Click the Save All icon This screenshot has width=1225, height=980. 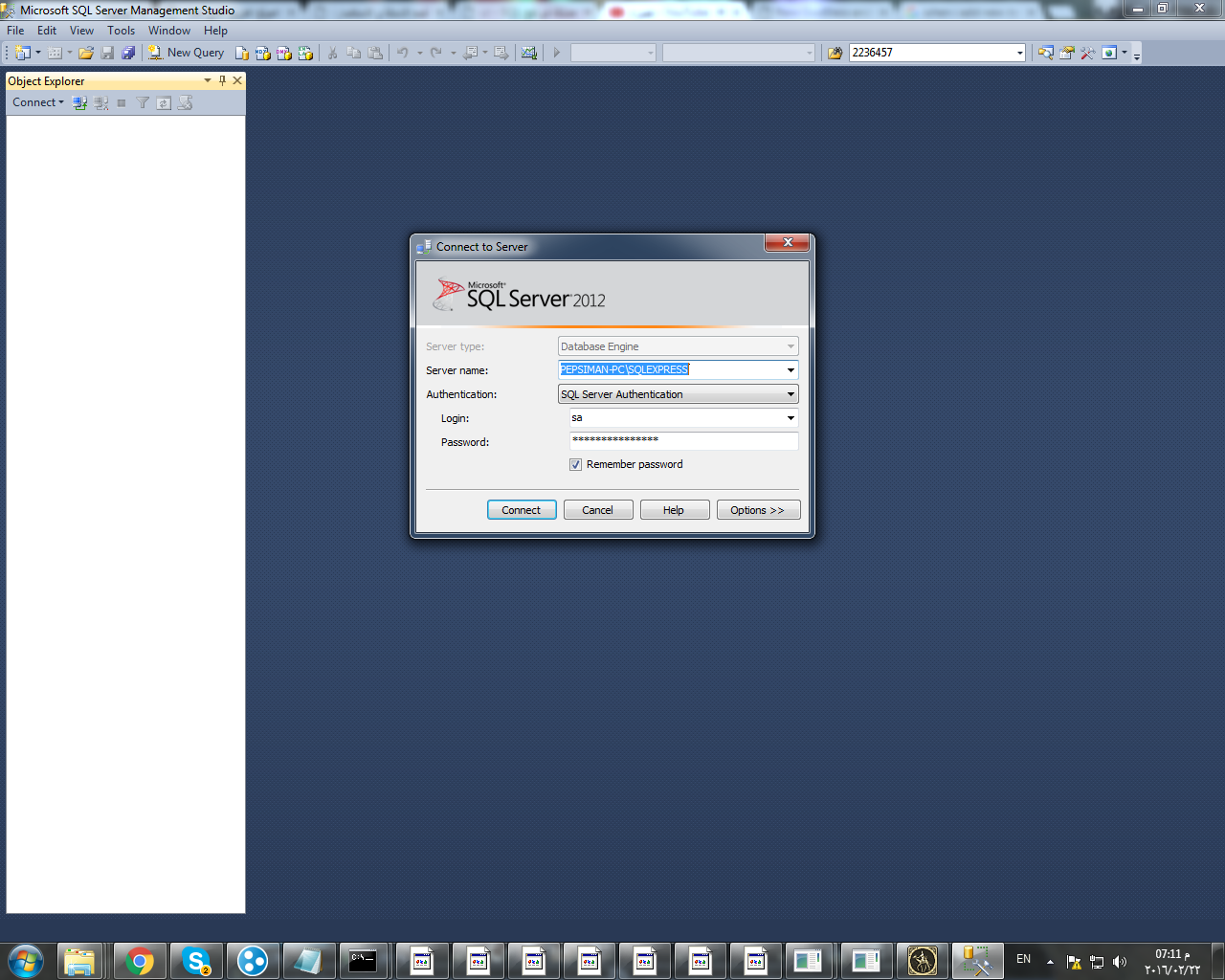pos(128,53)
